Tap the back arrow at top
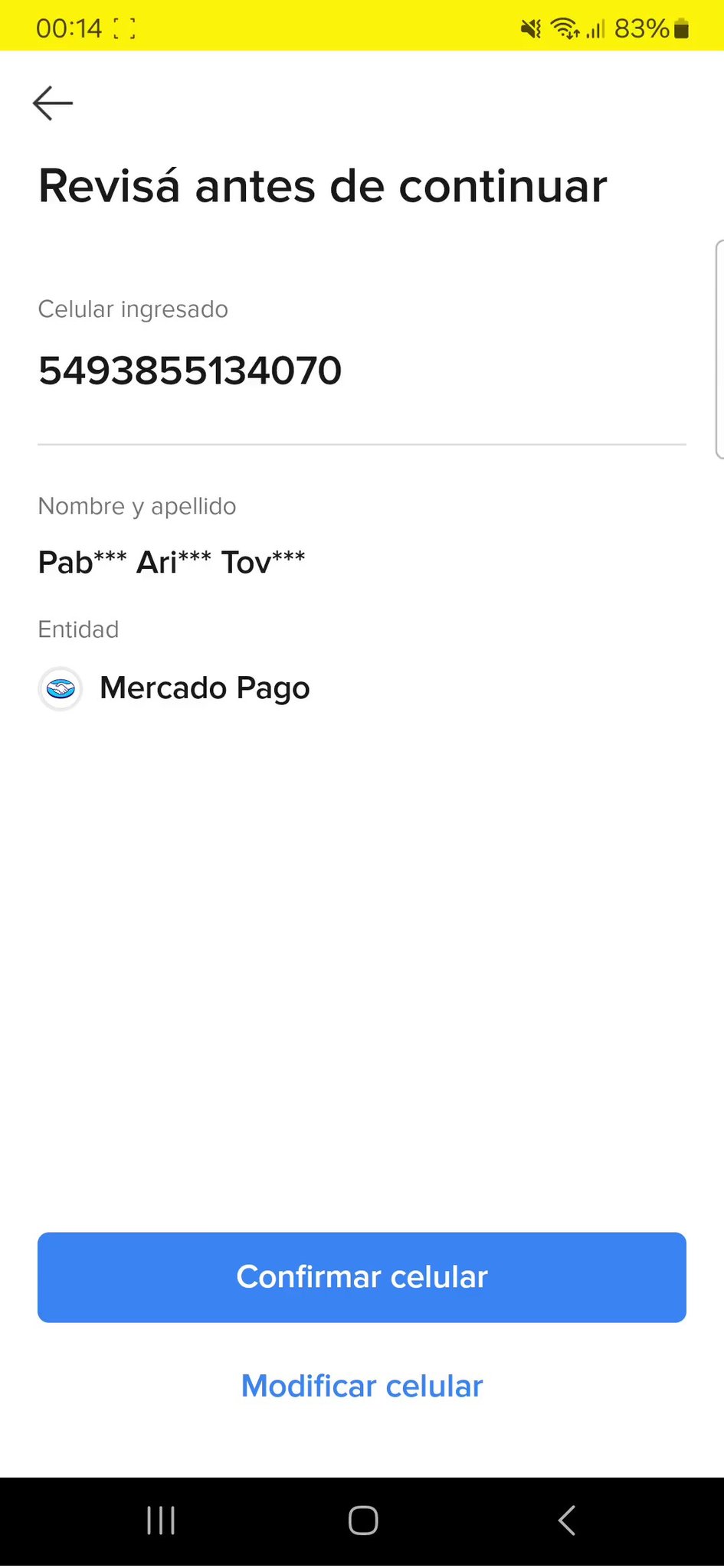724x1568 pixels. [53, 103]
